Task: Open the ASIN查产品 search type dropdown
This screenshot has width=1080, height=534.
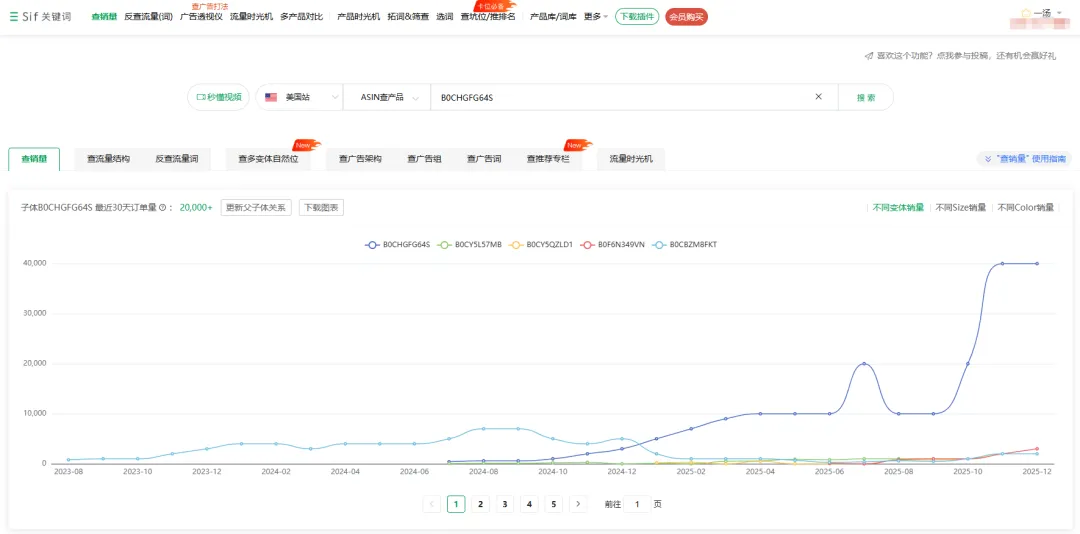Action: [x=386, y=97]
